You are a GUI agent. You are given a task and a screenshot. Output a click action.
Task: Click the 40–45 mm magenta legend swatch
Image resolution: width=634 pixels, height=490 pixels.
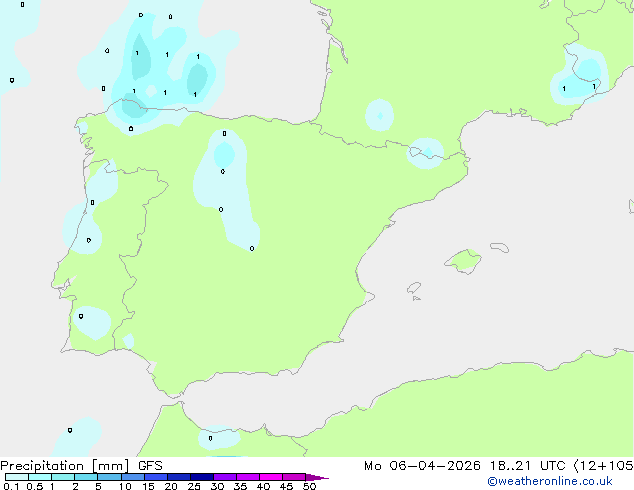pyautogui.click(x=271, y=477)
